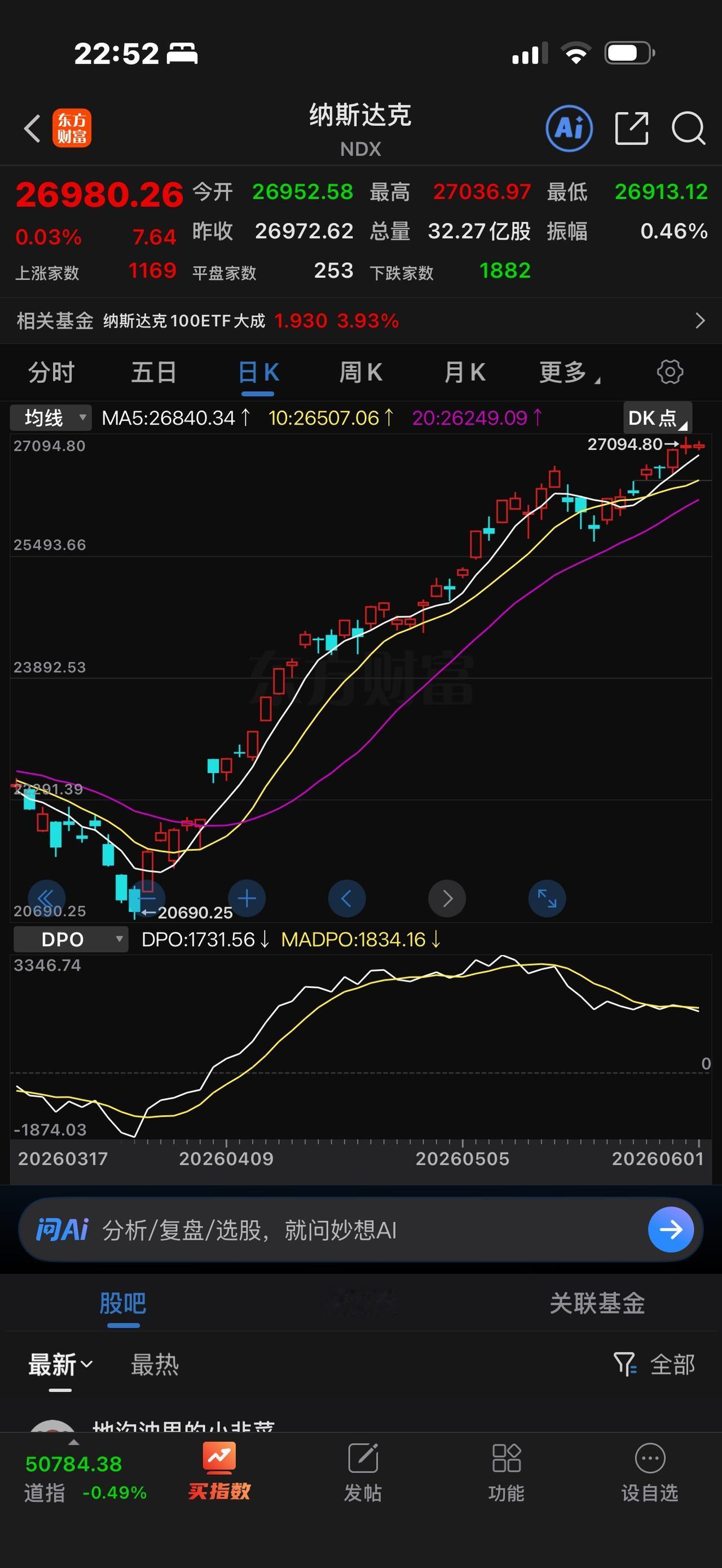The image size is (722, 1568).
Task: Select the 日K chart tab
Action: pos(258,372)
